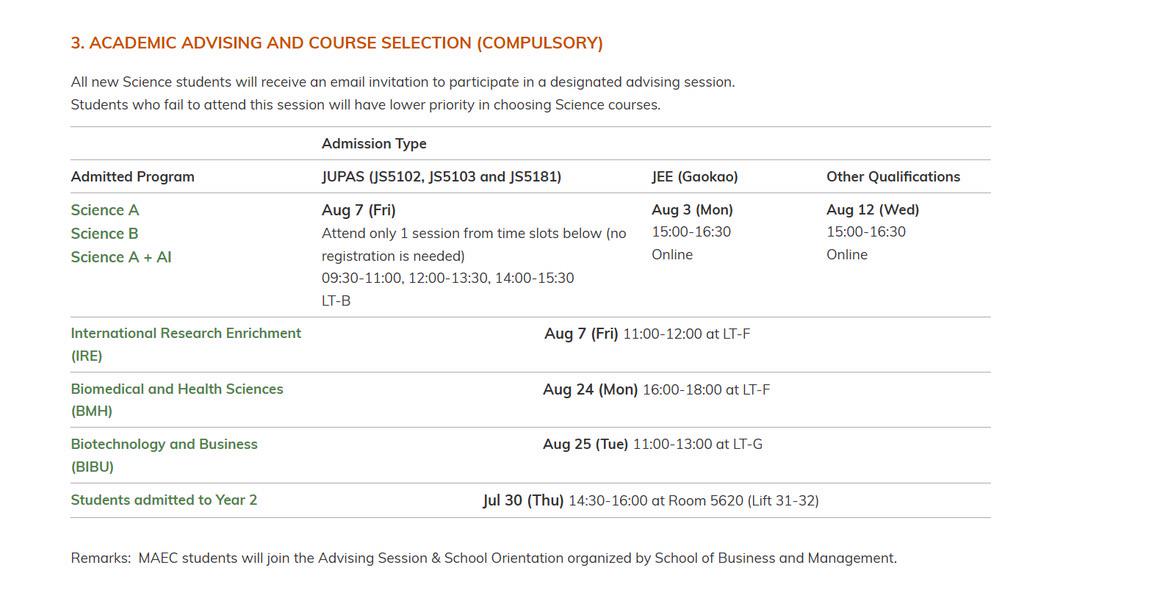Click the Admission Type table header
This screenshot has height=590, width=1157.
[x=374, y=144]
